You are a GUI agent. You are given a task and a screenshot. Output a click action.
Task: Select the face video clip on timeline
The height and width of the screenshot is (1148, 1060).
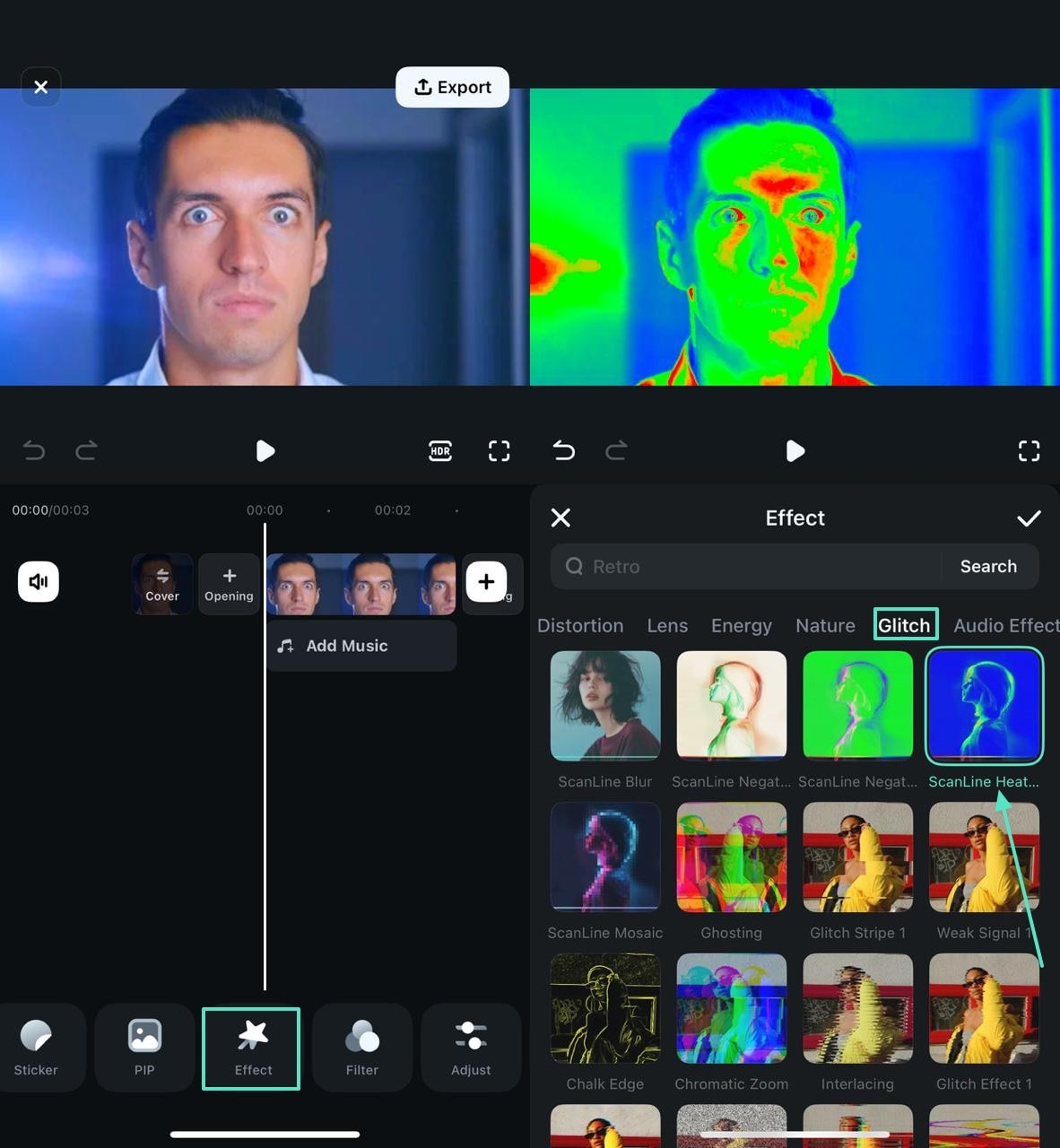coord(361,584)
